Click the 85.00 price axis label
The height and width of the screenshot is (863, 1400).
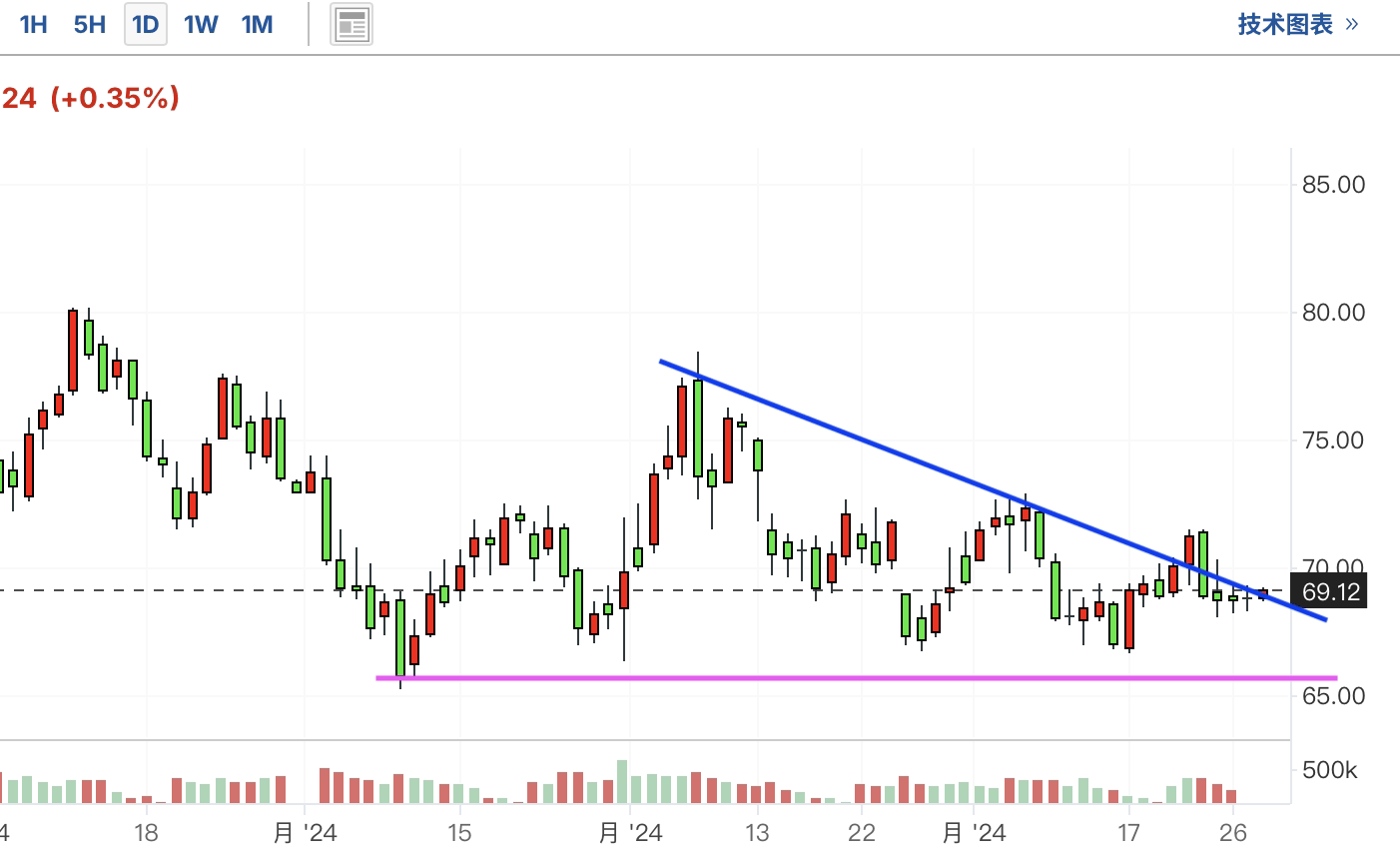(x=1333, y=185)
